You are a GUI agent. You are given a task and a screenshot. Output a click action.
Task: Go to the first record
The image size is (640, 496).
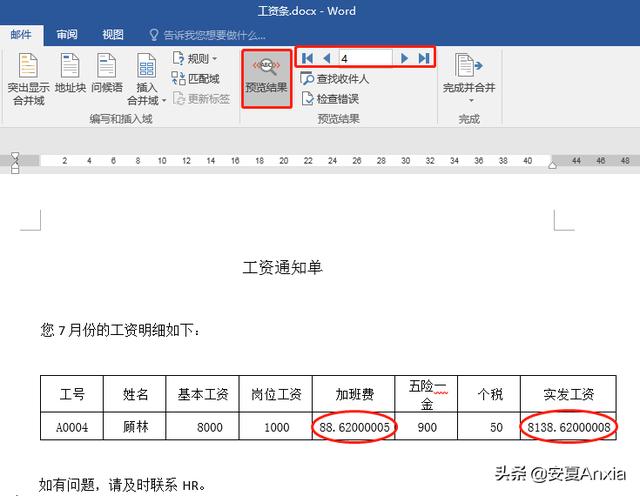pyautogui.click(x=307, y=58)
